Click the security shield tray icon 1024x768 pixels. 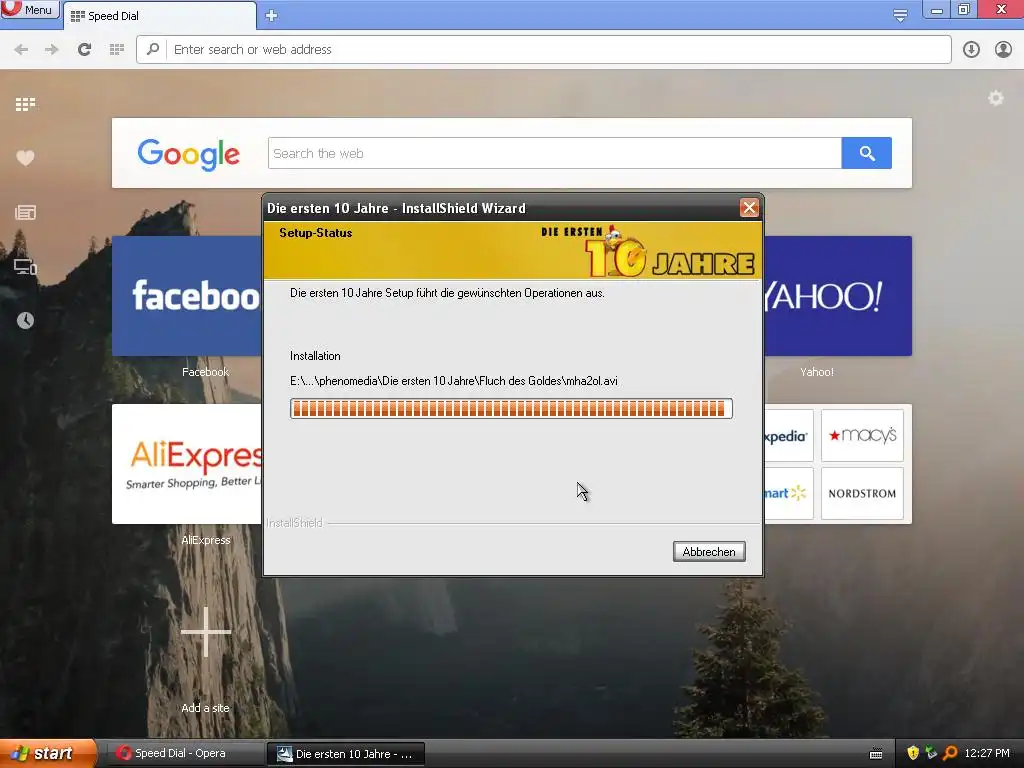click(913, 754)
